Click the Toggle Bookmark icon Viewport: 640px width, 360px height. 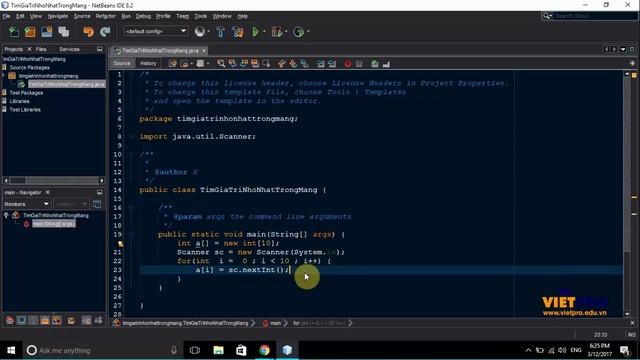click(x=304, y=63)
